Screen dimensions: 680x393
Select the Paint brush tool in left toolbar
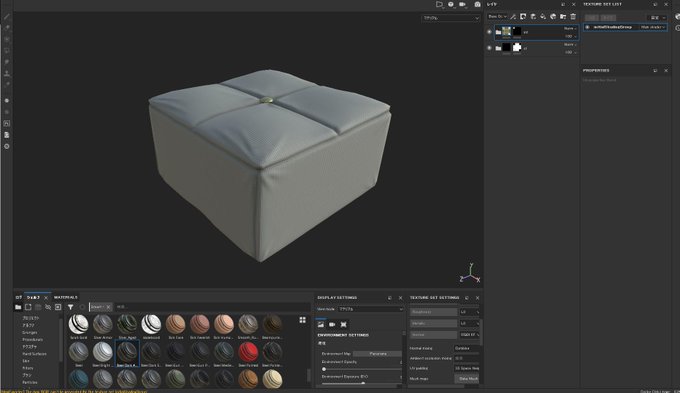click(7, 17)
